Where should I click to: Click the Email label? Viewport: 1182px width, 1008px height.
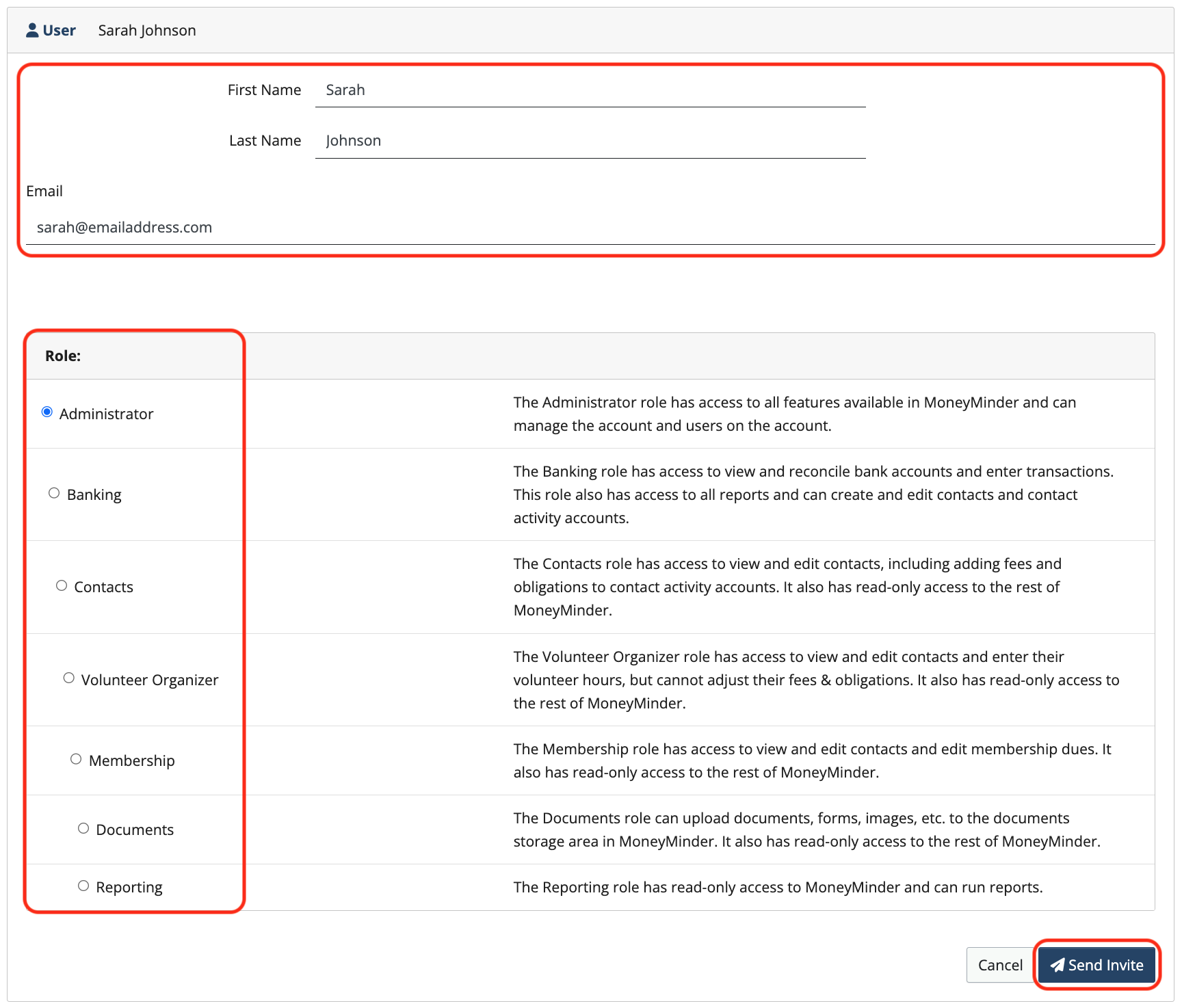point(44,191)
